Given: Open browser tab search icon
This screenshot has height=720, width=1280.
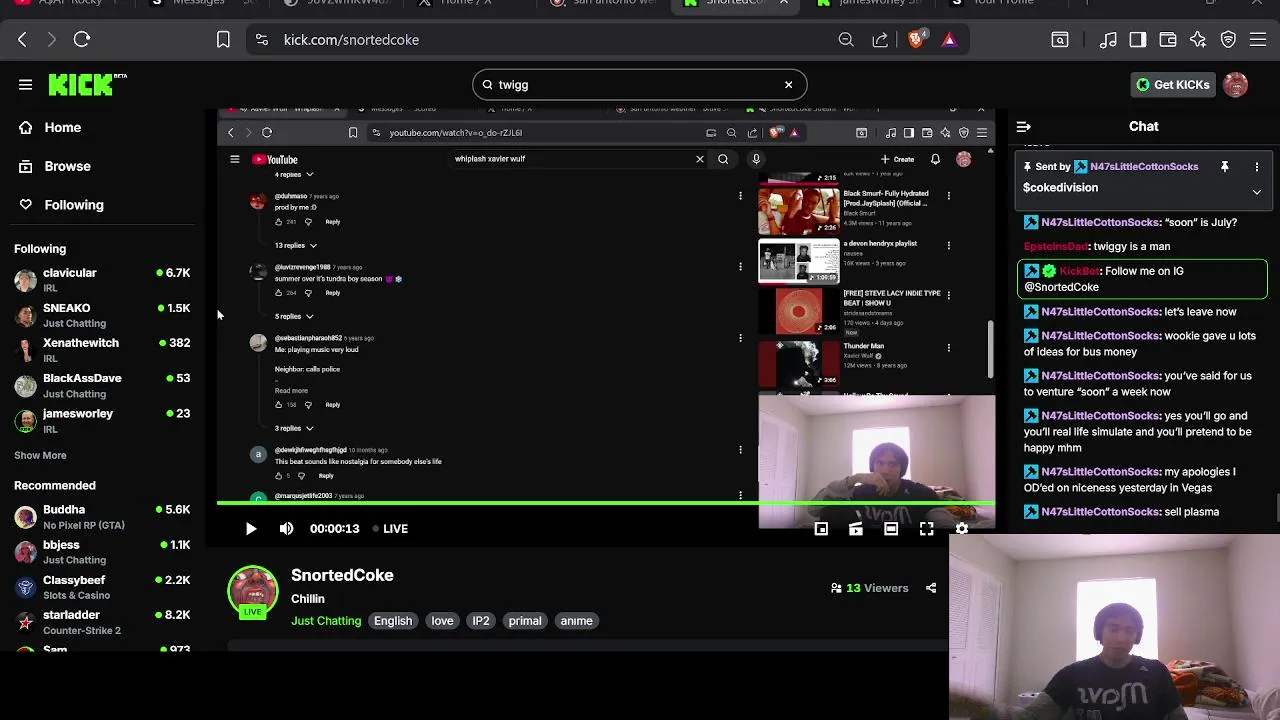Looking at the screenshot, I should 1060,40.
